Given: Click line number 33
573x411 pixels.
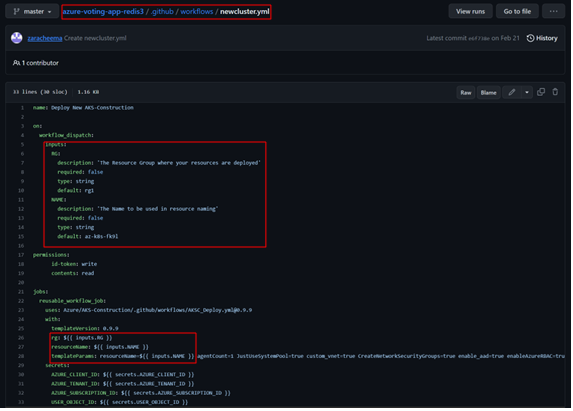Looking at the screenshot, I should (x=21, y=402).
